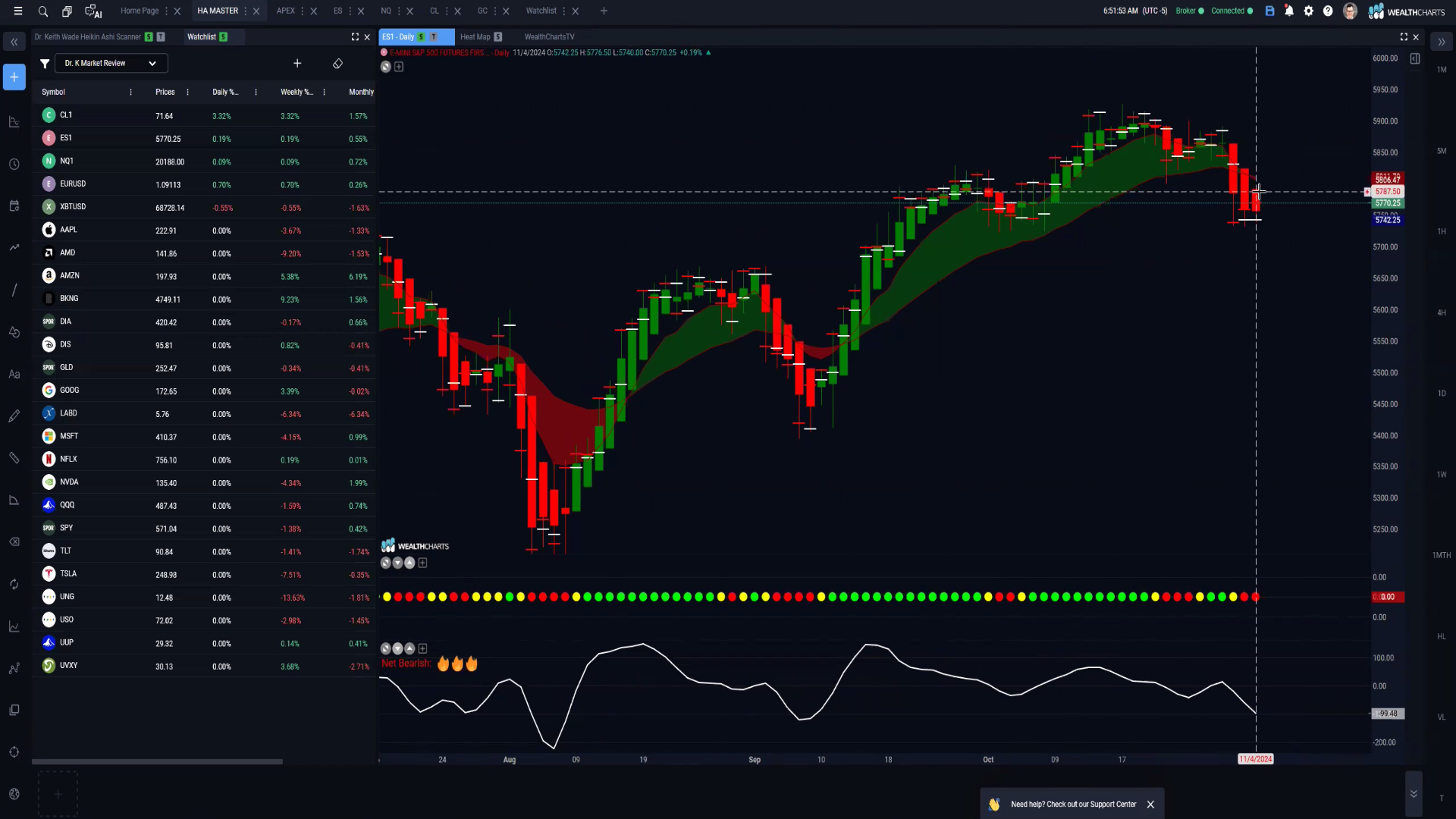Click the sync refresh icon in sidebar
Image resolution: width=1456 pixels, height=819 pixels.
[x=14, y=584]
